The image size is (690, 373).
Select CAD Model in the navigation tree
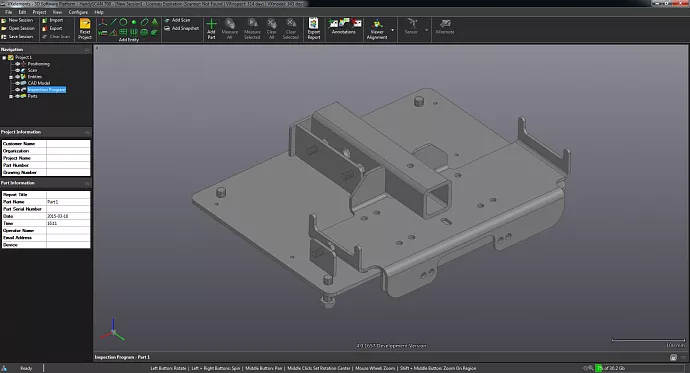coord(39,83)
